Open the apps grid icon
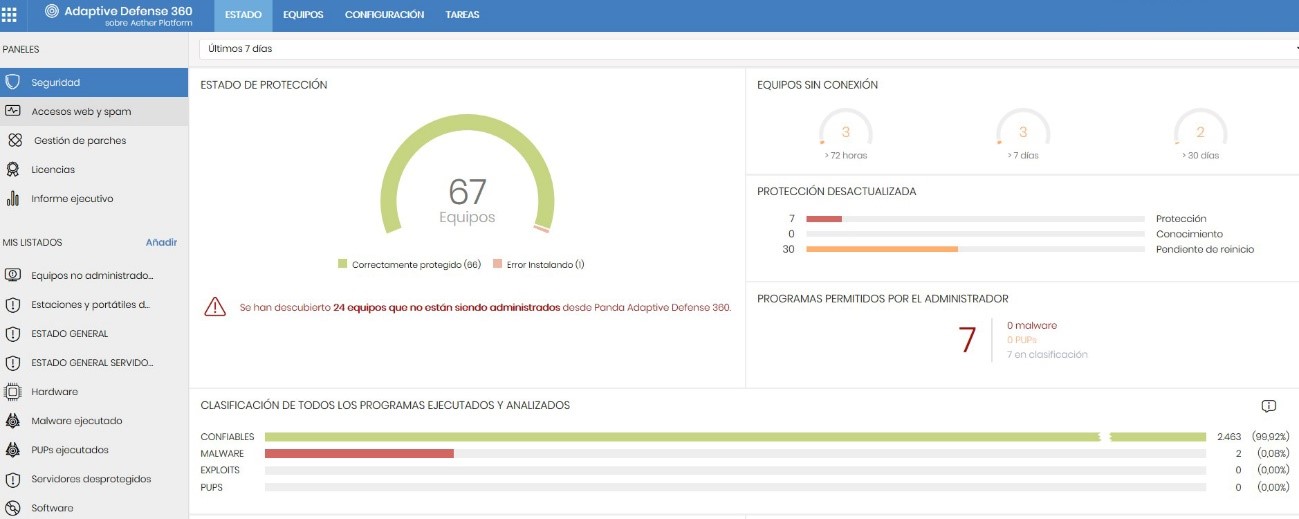This screenshot has width=1299, height=519. pyautogui.click(x=9, y=15)
